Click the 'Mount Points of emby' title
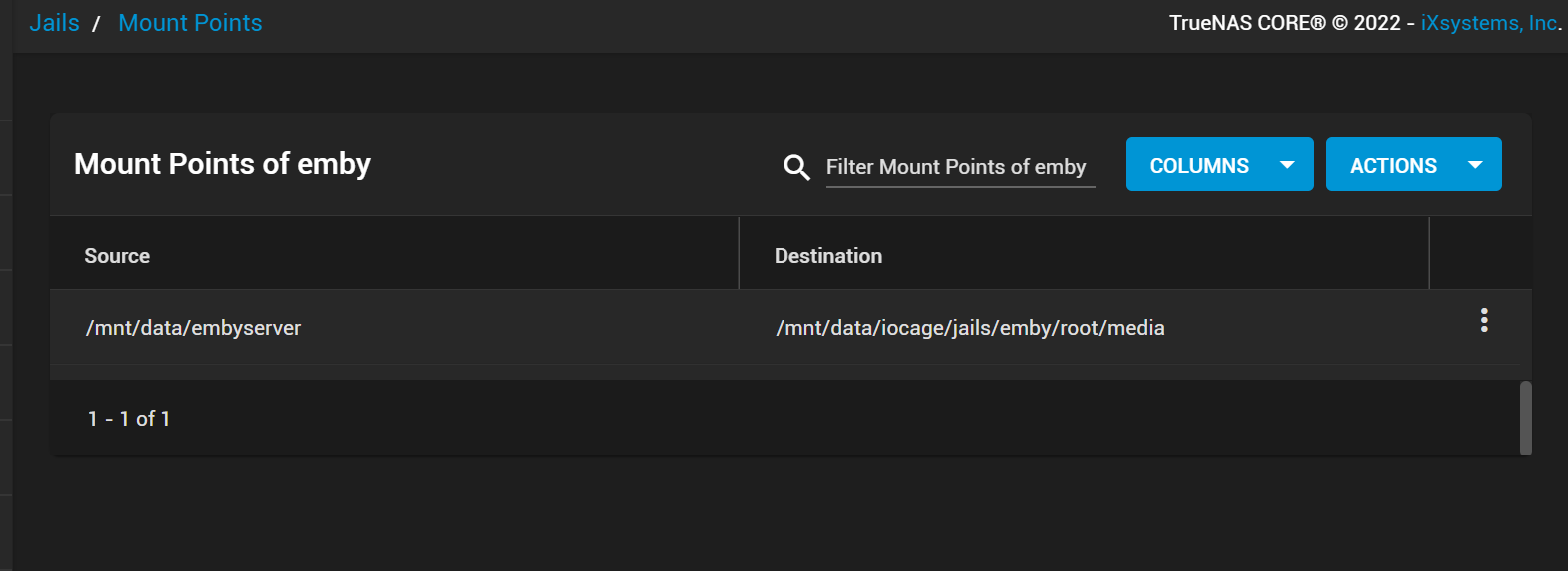Screen dimensions: 1568x571 pyautogui.click(x=222, y=164)
